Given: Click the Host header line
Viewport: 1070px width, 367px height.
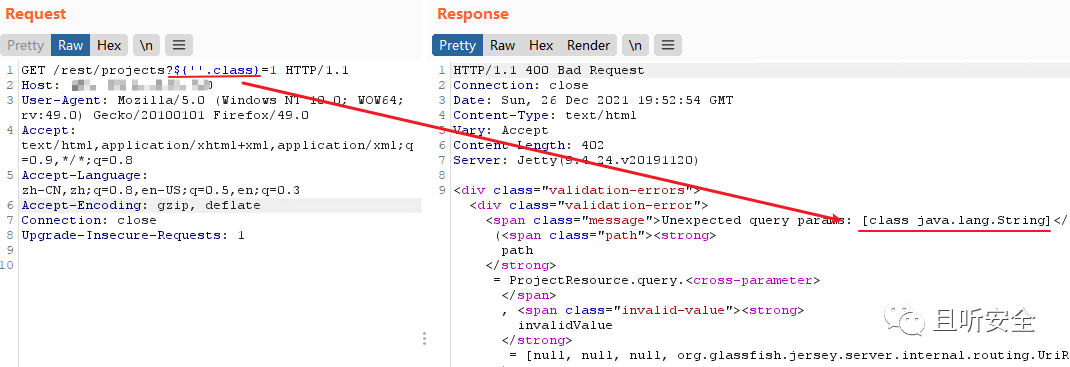Looking at the screenshot, I should tap(117, 85).
